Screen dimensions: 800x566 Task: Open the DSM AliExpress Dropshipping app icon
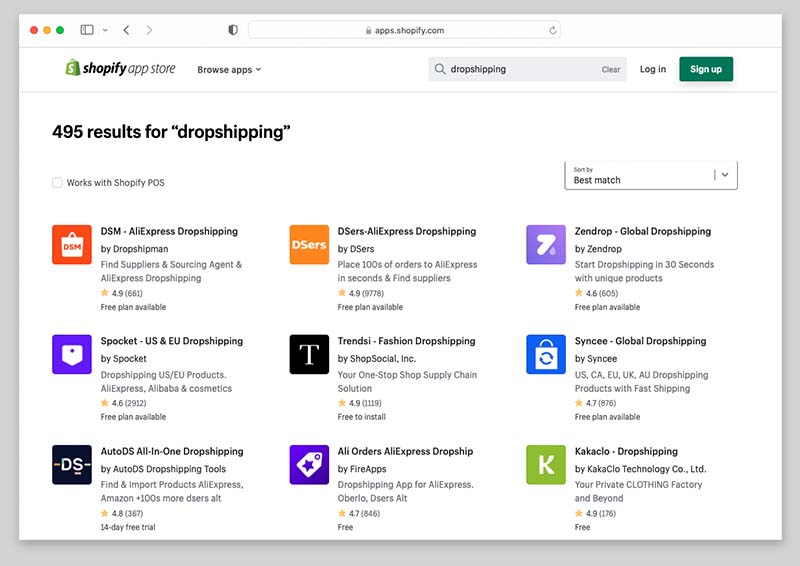72,244
